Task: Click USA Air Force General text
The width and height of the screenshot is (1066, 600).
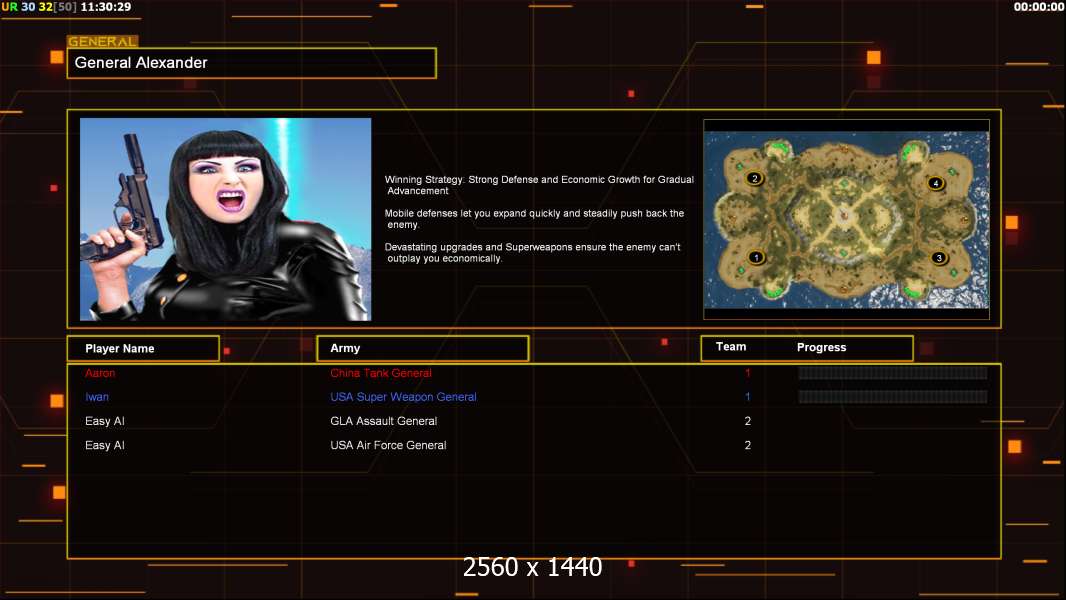Action: pos(388,445)
